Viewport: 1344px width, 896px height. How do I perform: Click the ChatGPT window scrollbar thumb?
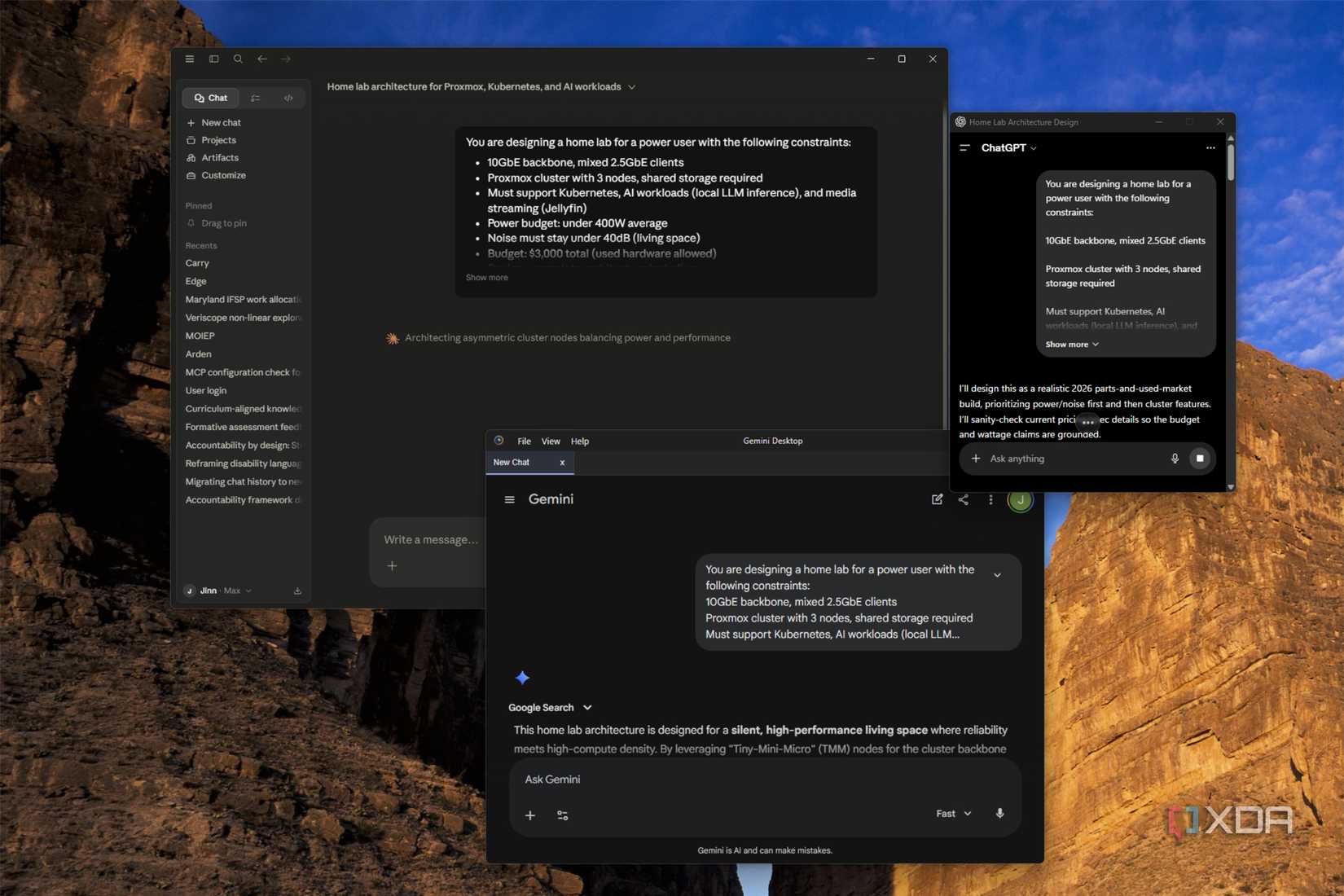pos(1230,162)
